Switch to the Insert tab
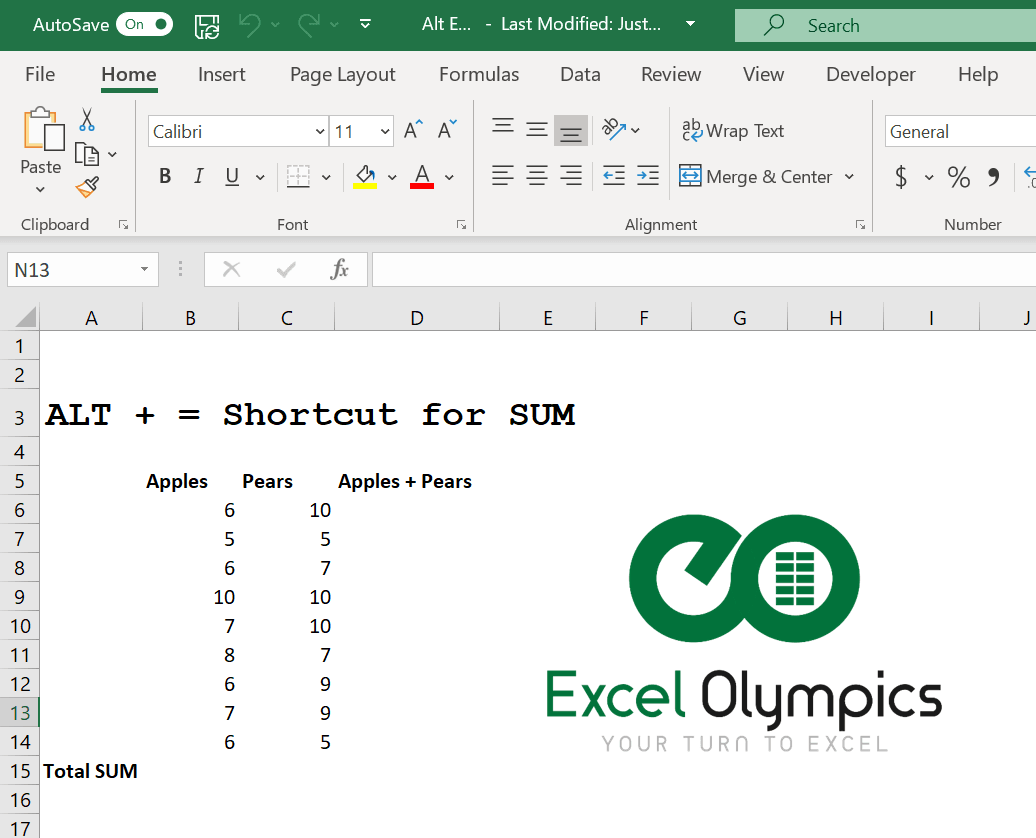 tap(221, 74)
